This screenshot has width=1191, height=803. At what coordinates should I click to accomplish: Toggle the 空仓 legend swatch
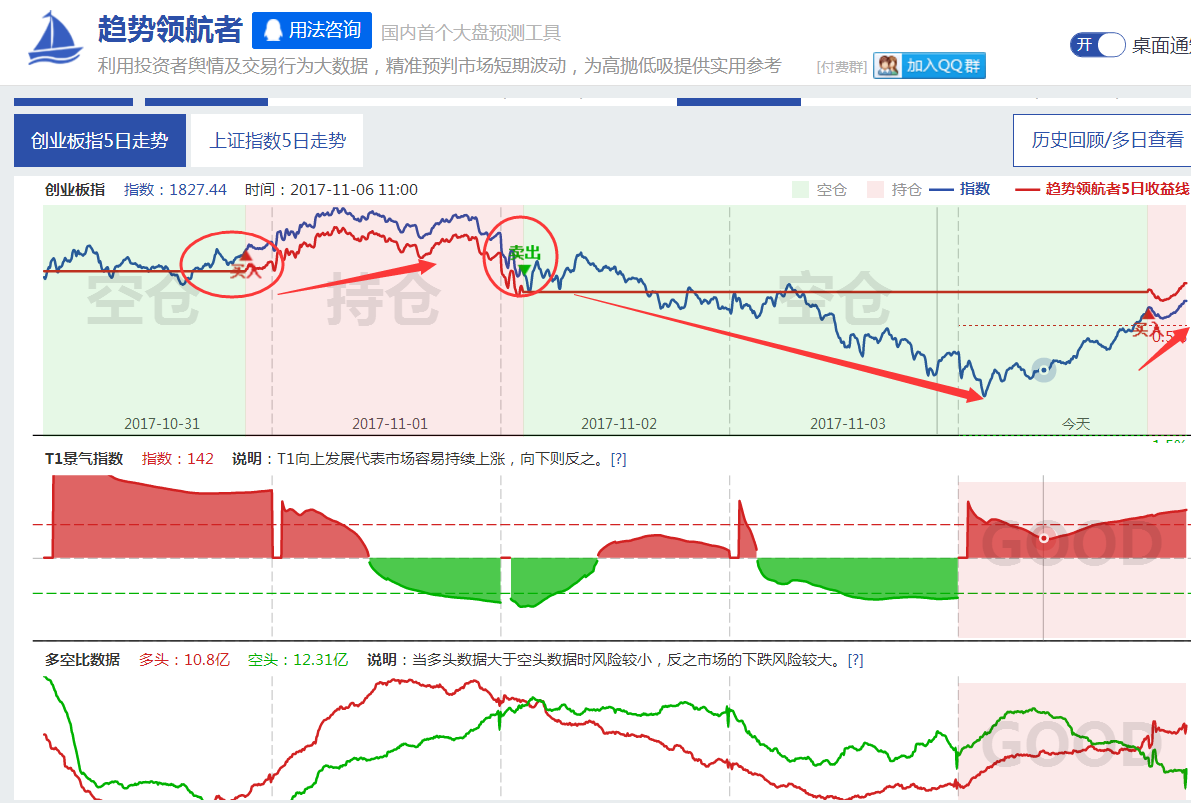pos(800,189)
